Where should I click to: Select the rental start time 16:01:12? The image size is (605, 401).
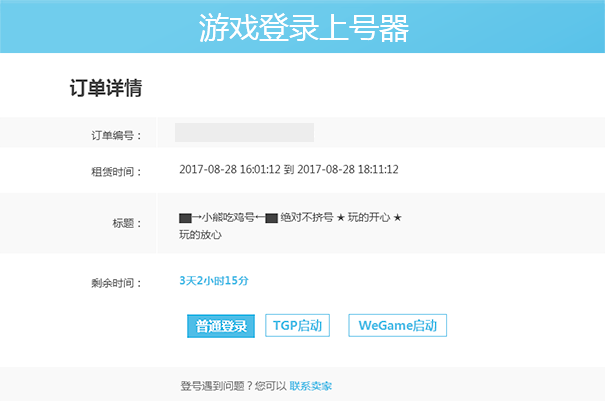pos(258,170)
